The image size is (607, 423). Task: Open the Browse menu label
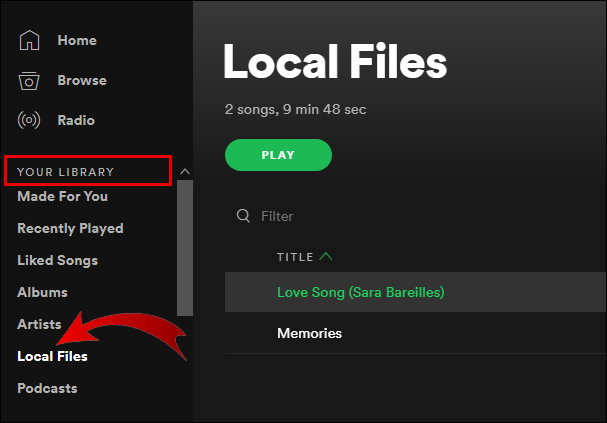82,80
